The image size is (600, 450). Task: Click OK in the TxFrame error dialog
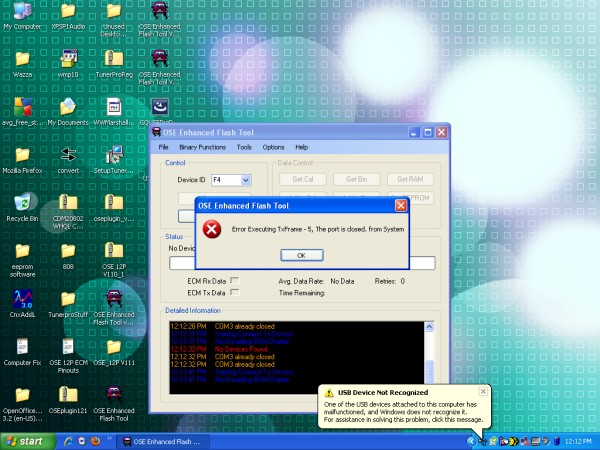click(x=302, y=255)
